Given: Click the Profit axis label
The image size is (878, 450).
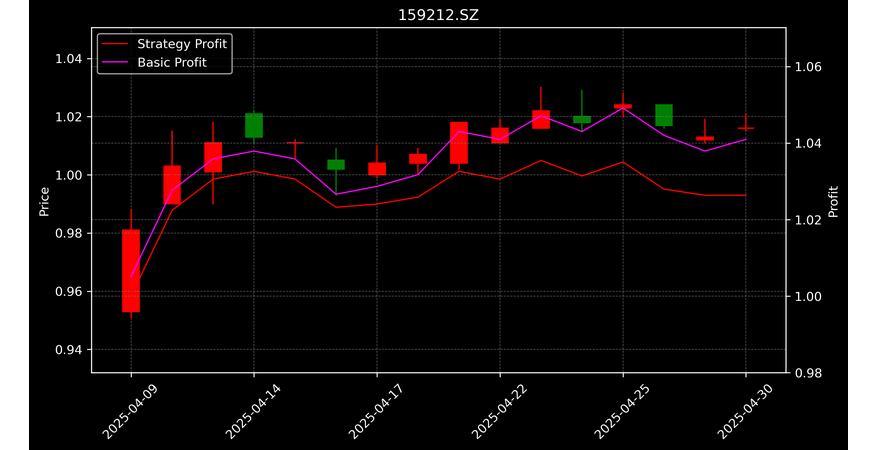Looking at the screenshot, I should pos(833,201).
